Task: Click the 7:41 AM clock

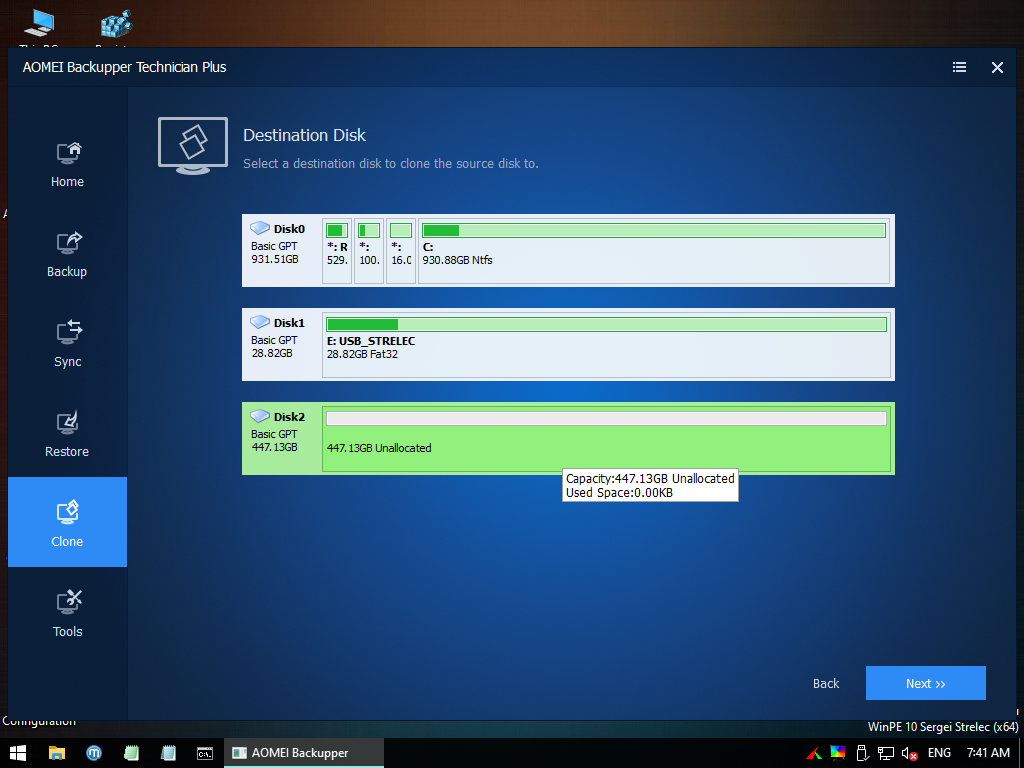Action: [x=988, y=753]
